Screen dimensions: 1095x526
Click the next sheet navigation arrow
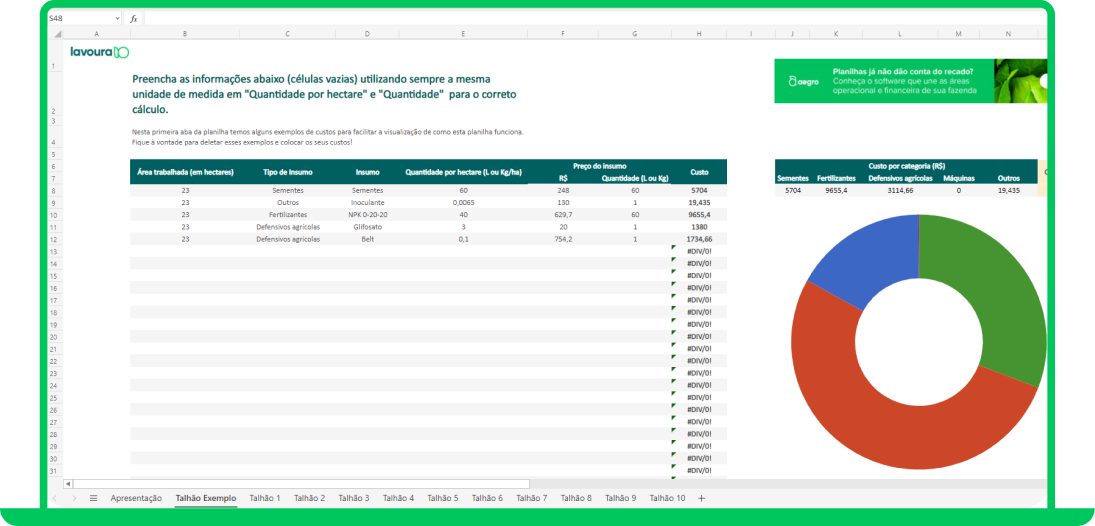coord(74,498)
